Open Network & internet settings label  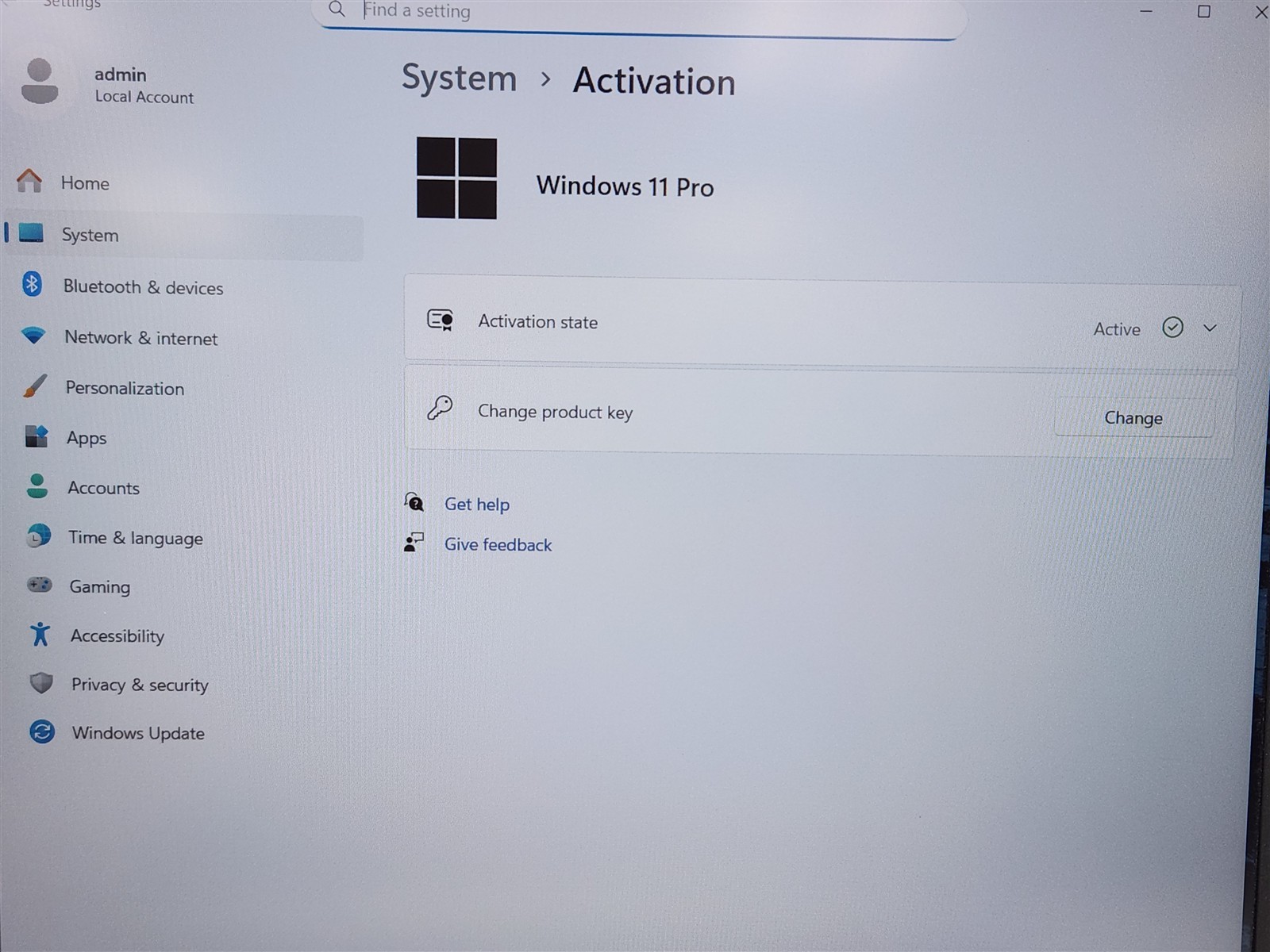pos(140,338)
